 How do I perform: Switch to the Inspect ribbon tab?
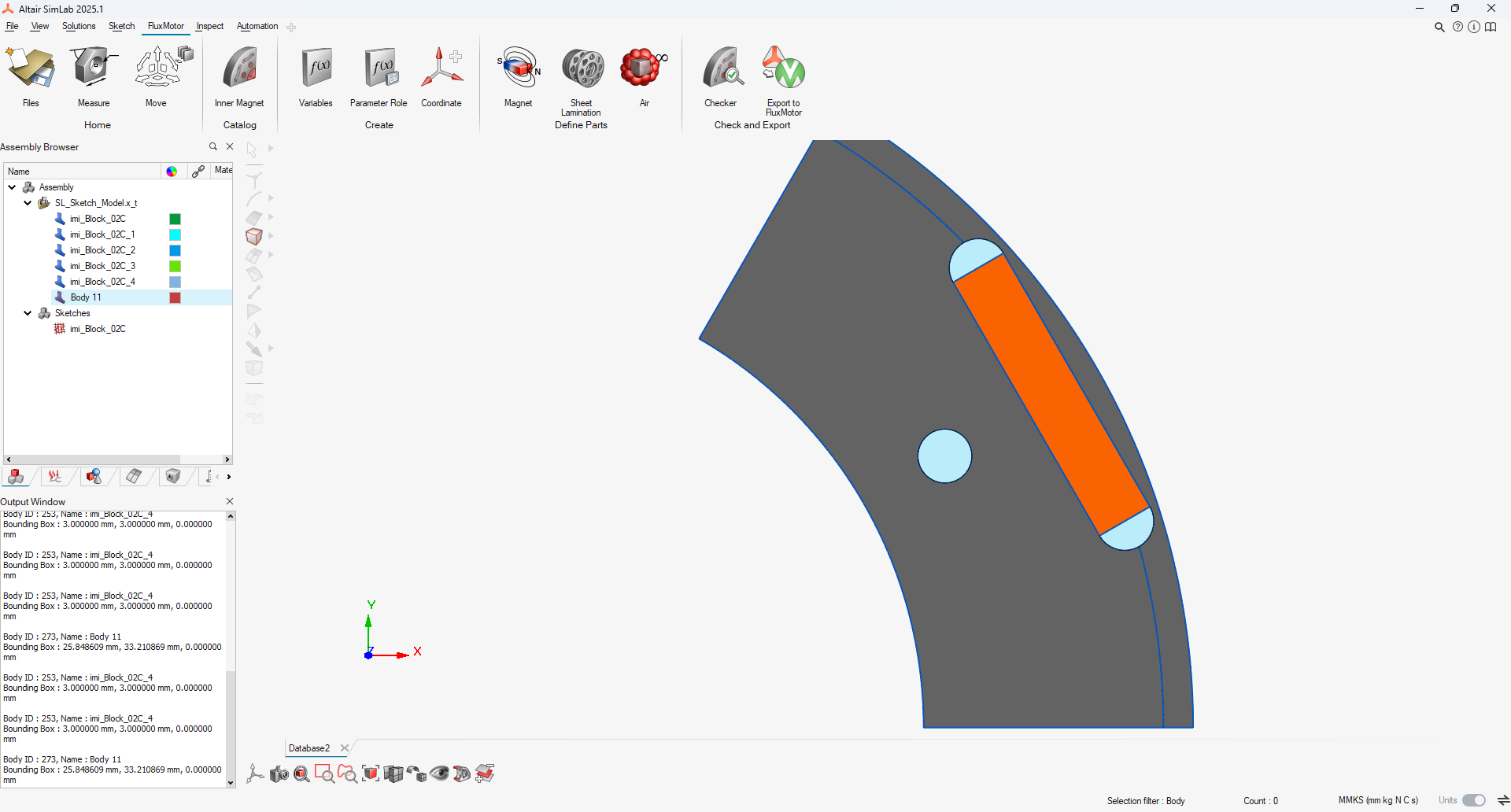[210, 26]
